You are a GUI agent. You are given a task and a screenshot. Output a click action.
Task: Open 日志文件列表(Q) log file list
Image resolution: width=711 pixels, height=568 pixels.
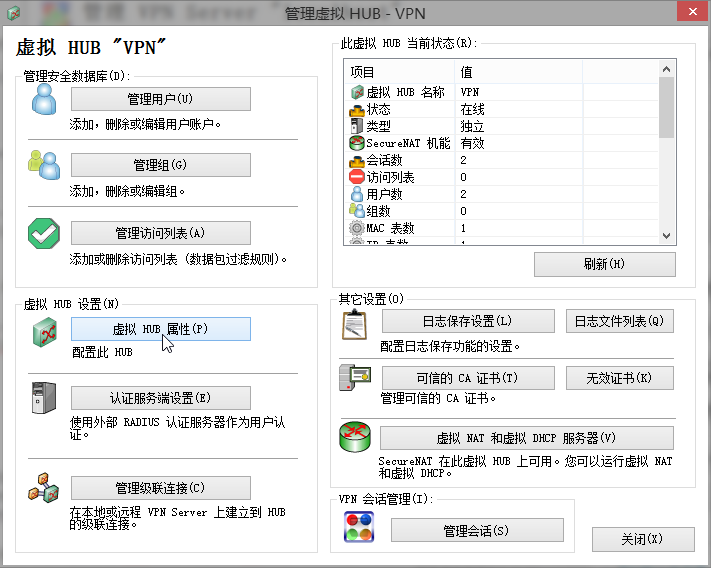point(619,321)
